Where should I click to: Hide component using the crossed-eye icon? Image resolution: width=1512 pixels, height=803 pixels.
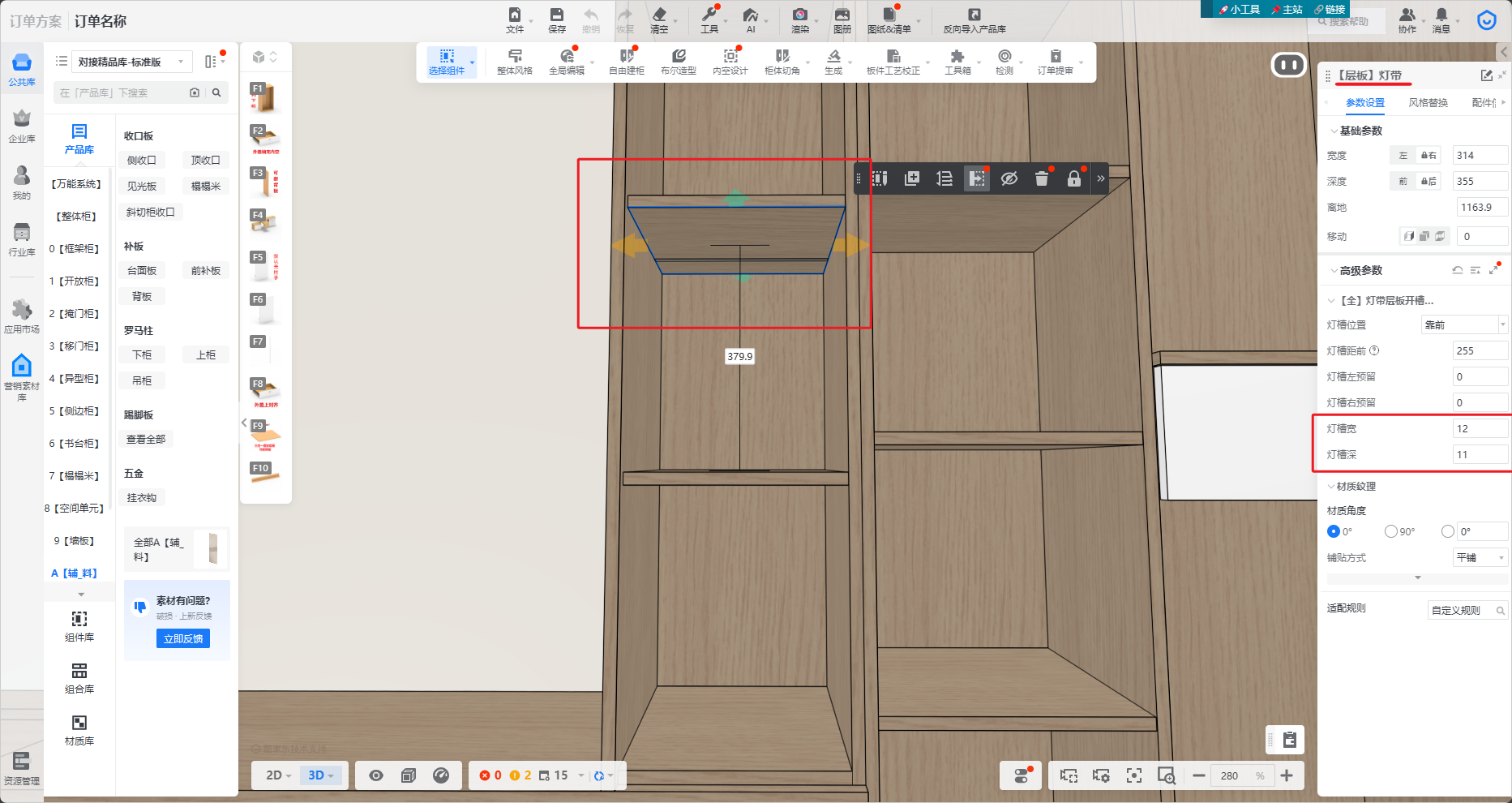tap(1009, 178)
